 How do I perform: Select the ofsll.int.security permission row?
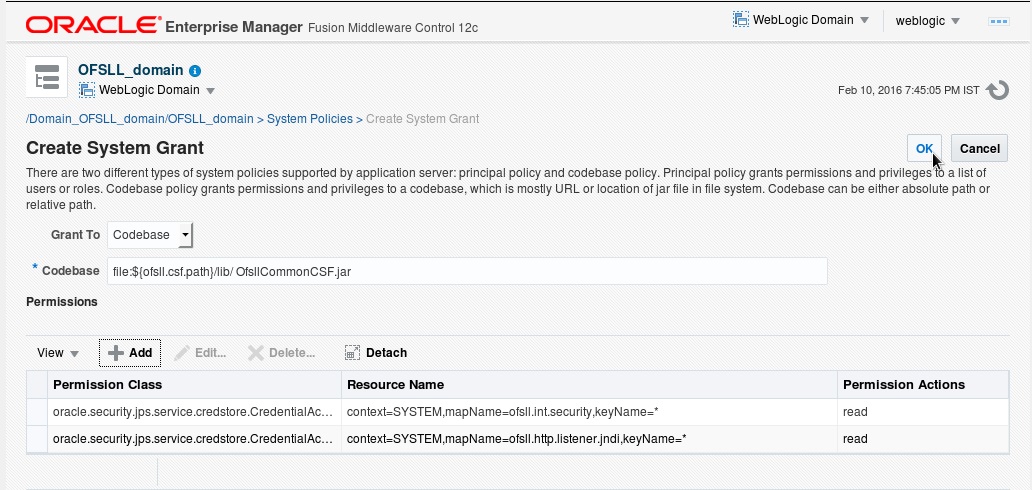pos(517,412)
